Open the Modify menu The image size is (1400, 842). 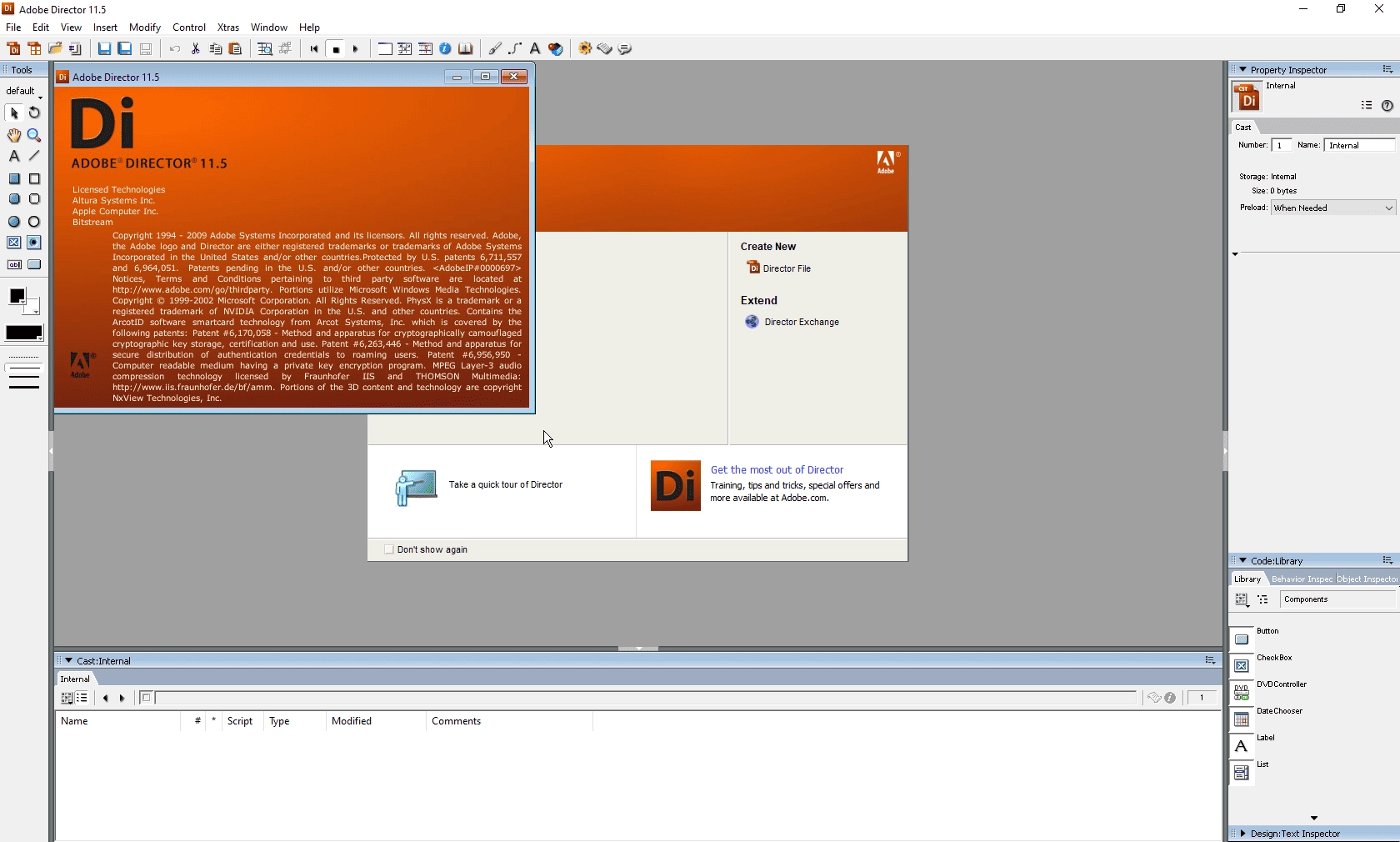click(x=145, y=28)
